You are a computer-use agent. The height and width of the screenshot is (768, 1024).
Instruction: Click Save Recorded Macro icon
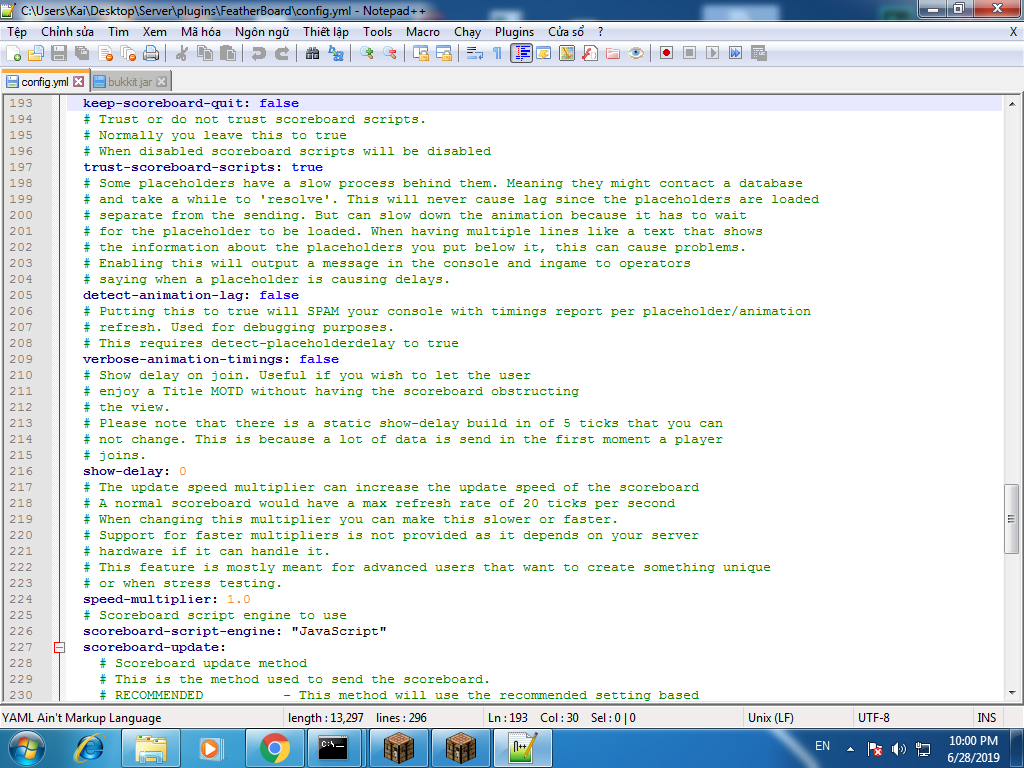click(759, 54)
